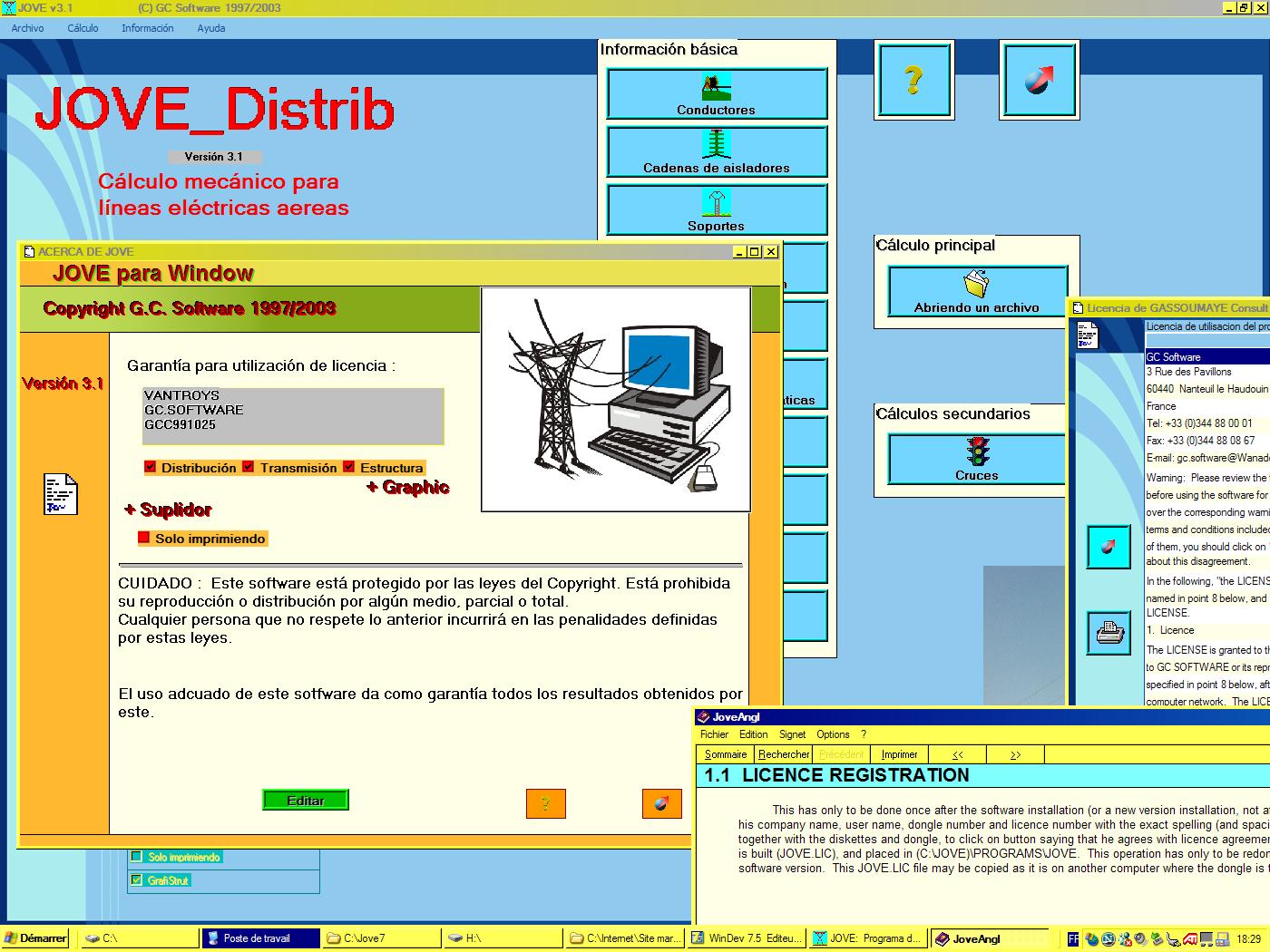Switch to C:\Jove7 taskbar button
This screenshot has width=1270, height=952.
point(382,938)
